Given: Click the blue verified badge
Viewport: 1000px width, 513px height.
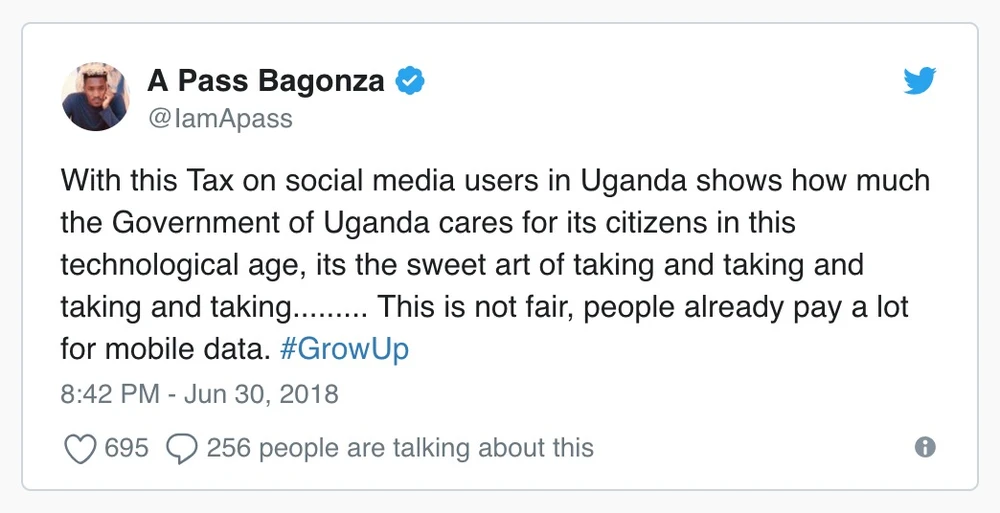Looking at the screenshot, I should pyautogui.click(x=410, y=81).
